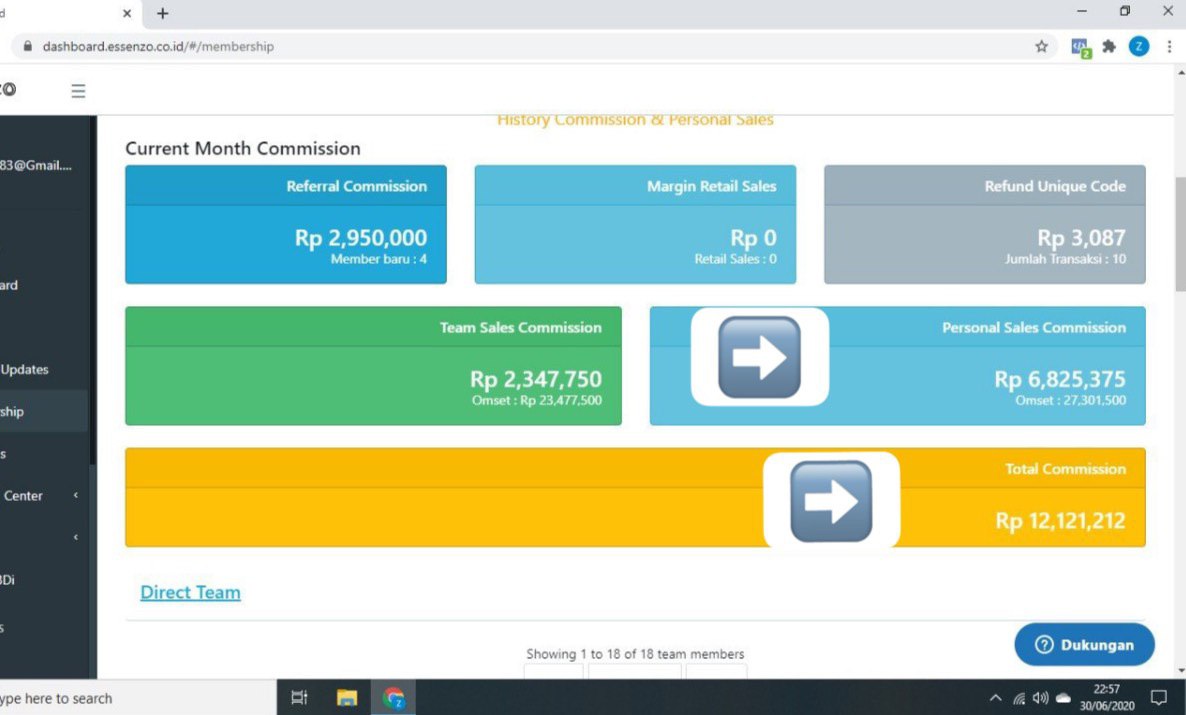
Task: Click arrow icon on Total Commission card
Action: pyautogui.click(x=832, y=500)
